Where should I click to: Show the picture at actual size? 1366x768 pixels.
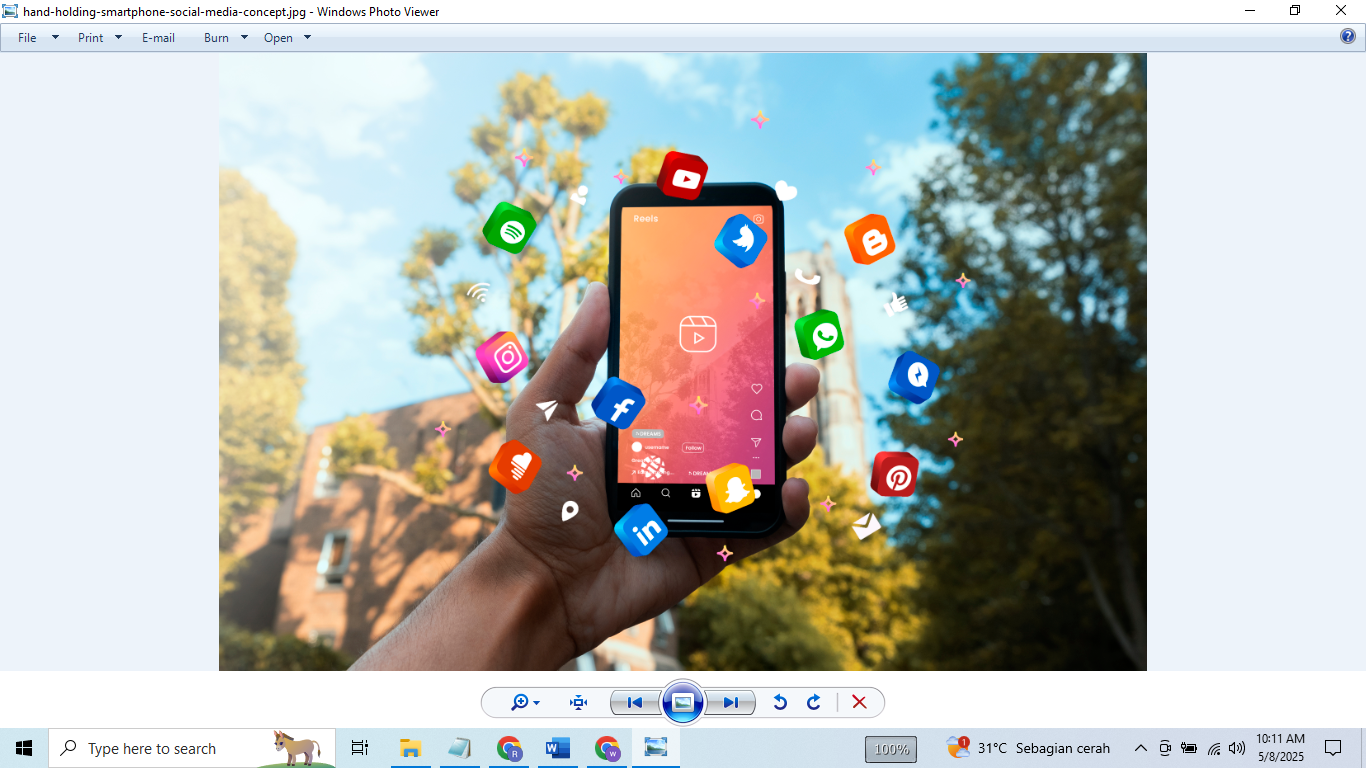pos(578,703)
